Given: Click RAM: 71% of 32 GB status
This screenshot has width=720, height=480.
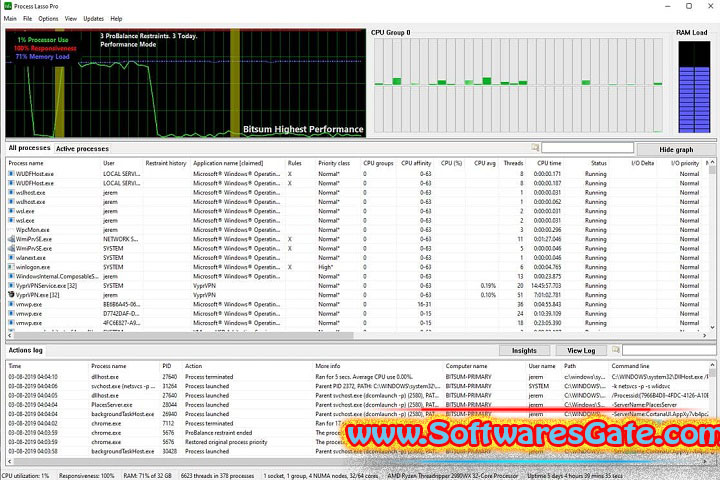Looking at the screenshot, I should pyautogui.click(x=147, y=476).
